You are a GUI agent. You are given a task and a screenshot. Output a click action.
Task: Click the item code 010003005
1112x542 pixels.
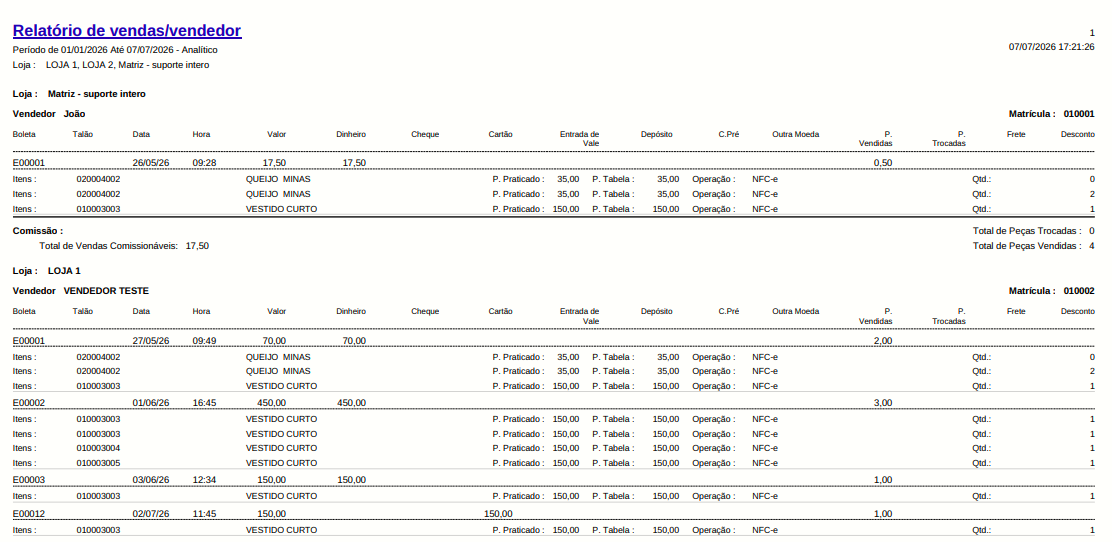(x=99, y=463)
